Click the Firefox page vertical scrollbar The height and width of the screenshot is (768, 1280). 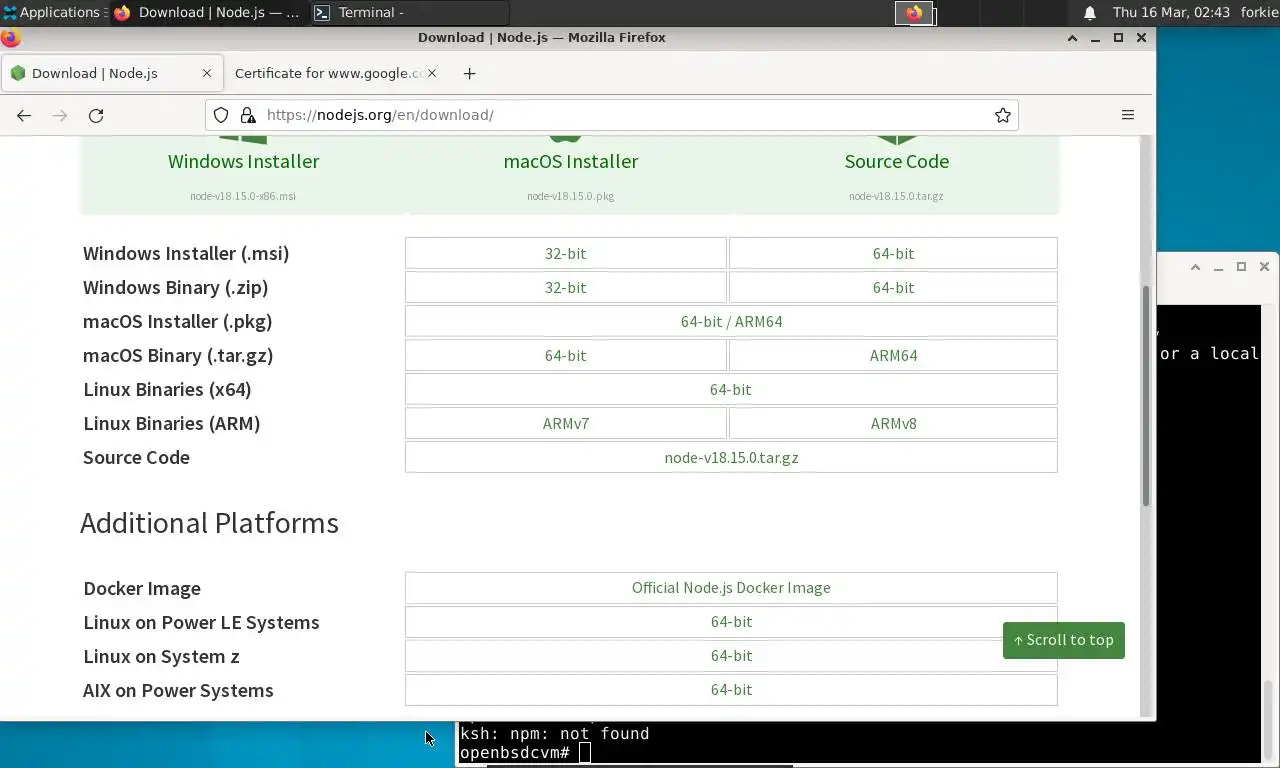(x=1147, y=395)
